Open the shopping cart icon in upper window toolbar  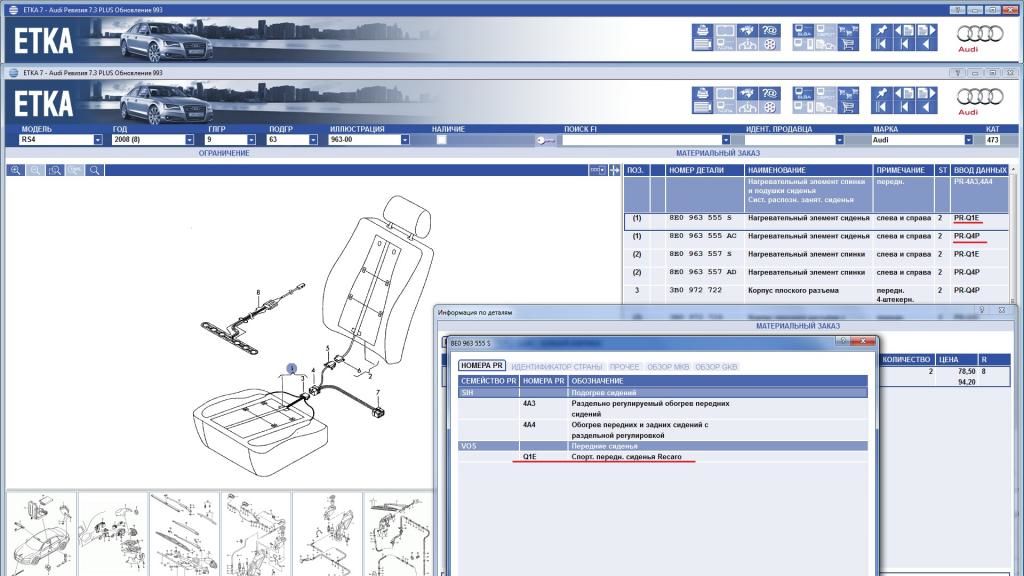(x=848, y=44)
